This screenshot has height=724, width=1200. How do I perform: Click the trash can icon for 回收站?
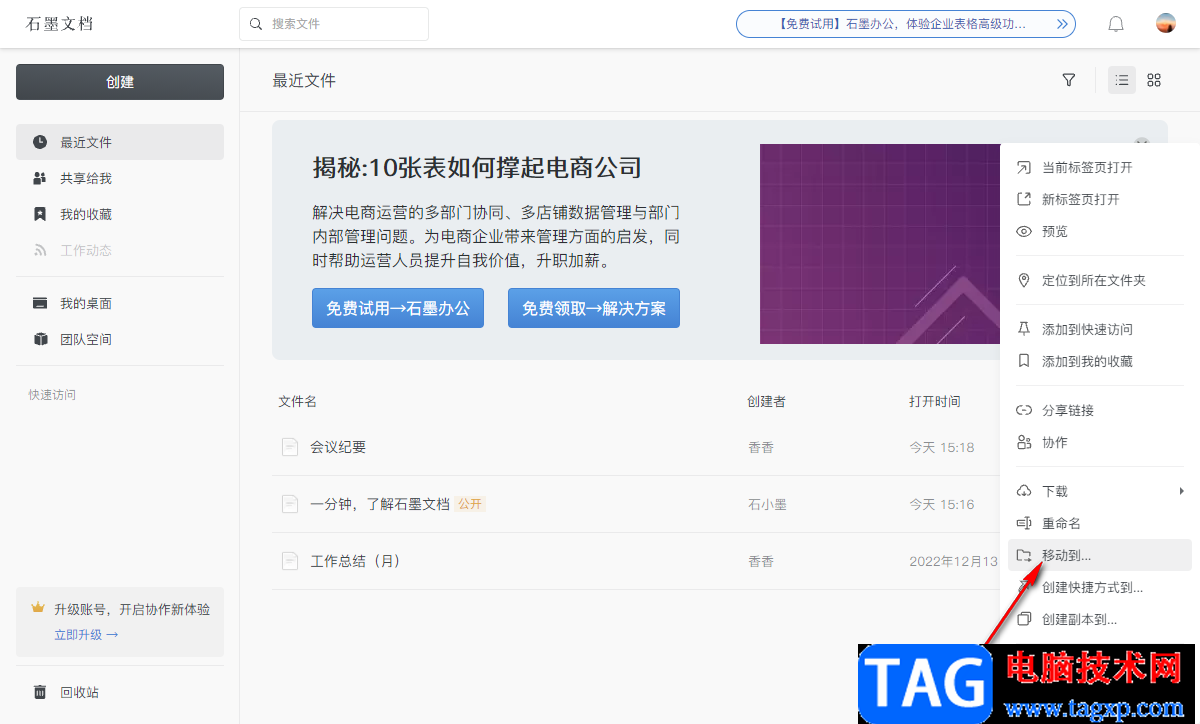click(x=40, y=692)
